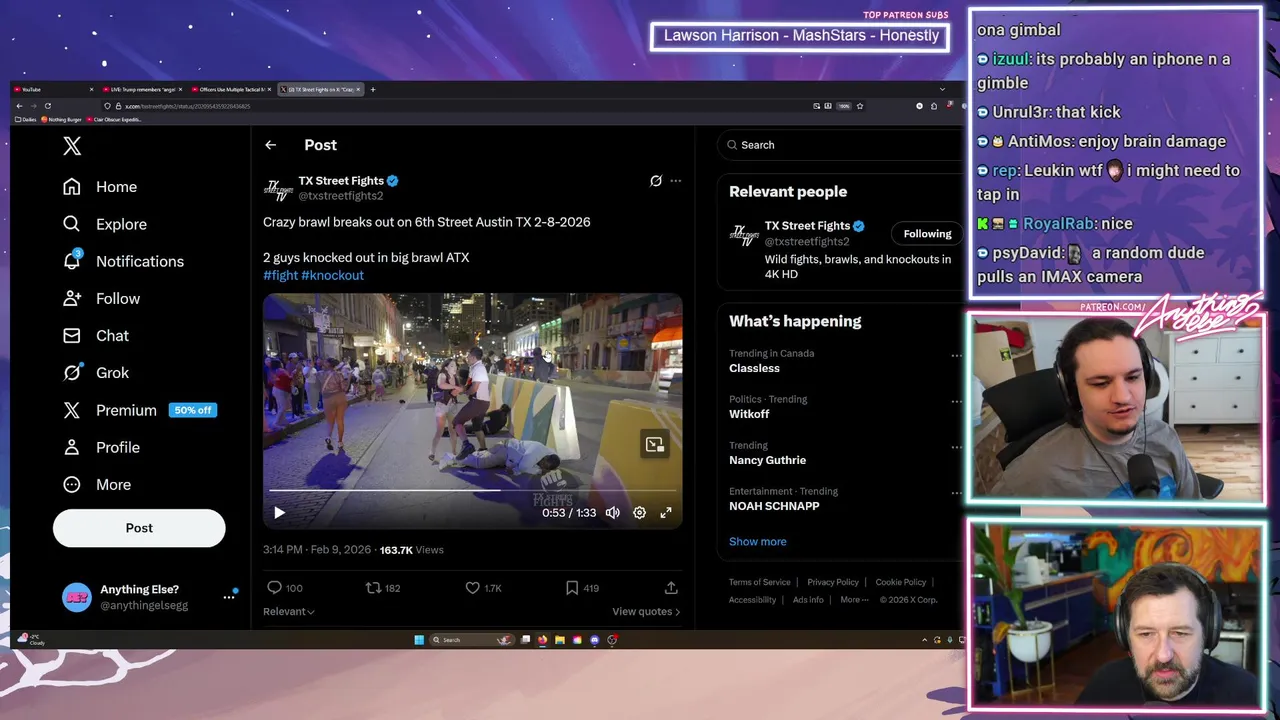
Task: Click the #knockout hashtag
Action: click(333, 275)
